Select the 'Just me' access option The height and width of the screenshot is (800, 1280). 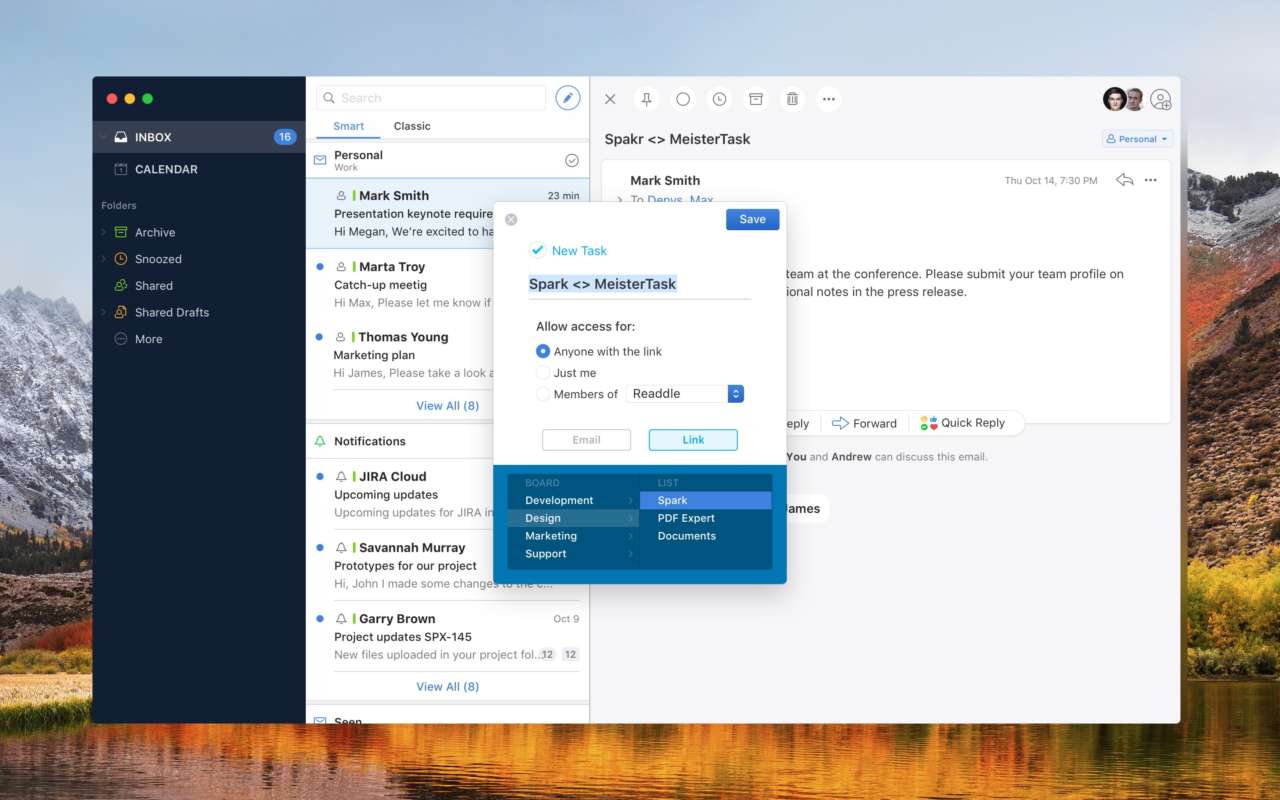(543, 373)
